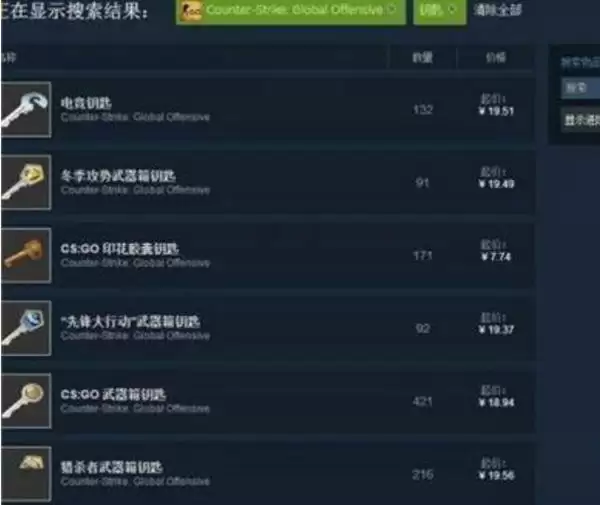Screen dimensions: 600x505
Task: Remove the 钥匙 green filter tag
Action: 452,9
